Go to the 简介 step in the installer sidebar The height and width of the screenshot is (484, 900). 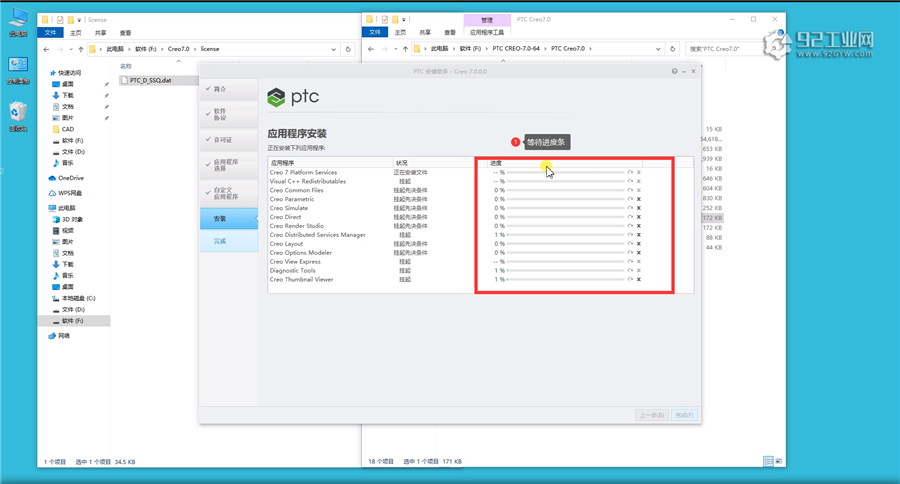pyautogui.click(x=228, y=89)
